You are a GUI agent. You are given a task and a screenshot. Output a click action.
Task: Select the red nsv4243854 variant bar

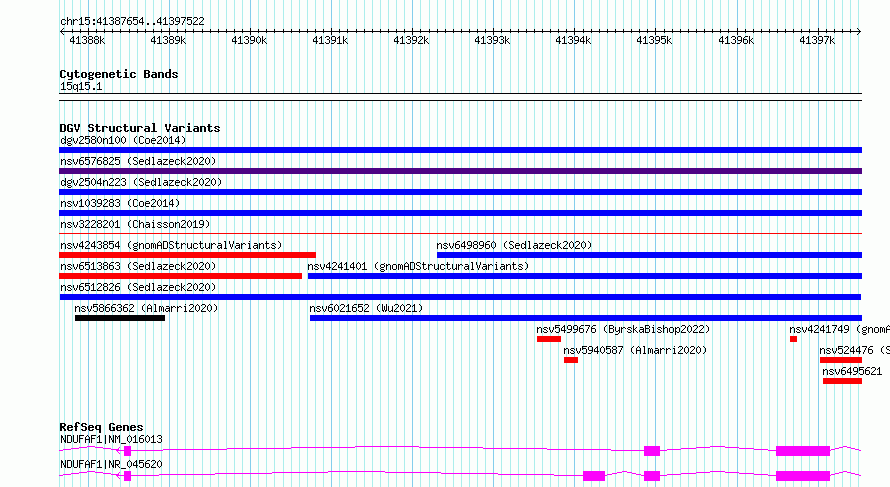(187, 255)
